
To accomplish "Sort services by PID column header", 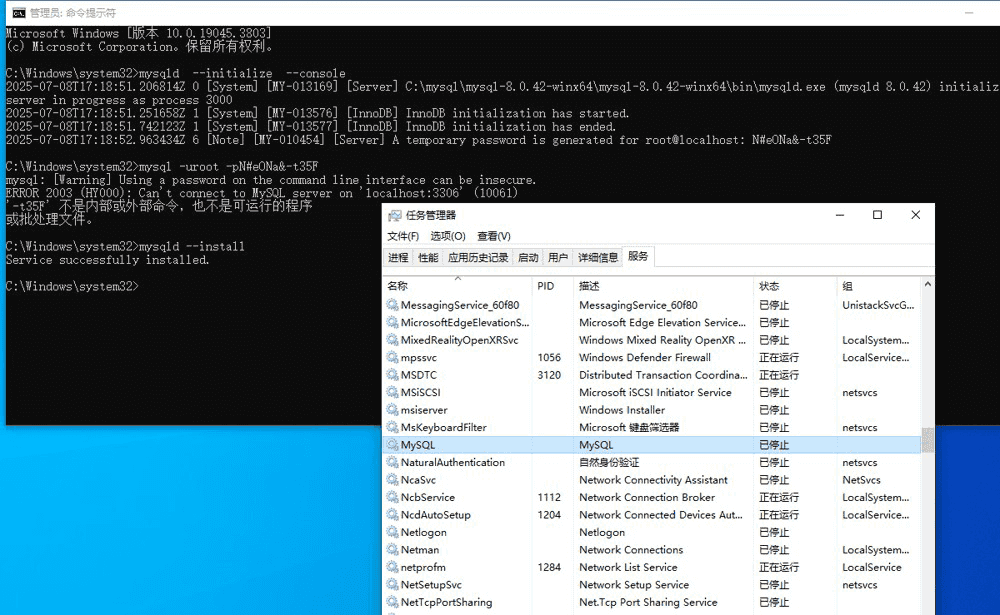I will [553, 286].
